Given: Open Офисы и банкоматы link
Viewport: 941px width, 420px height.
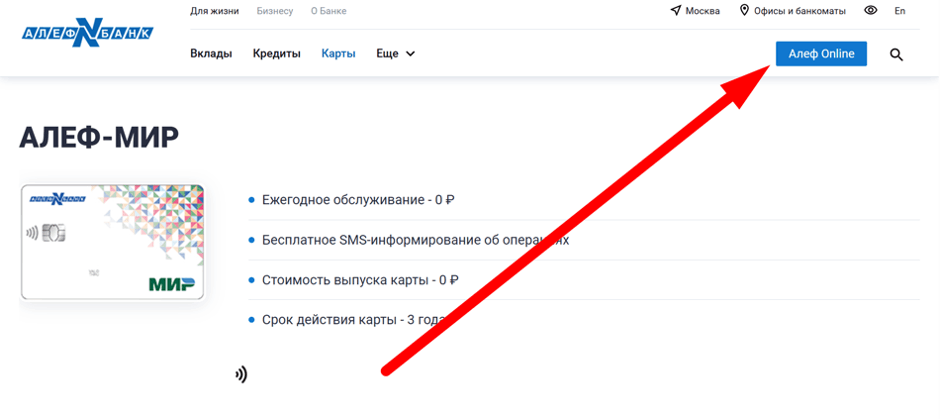Looking at the screenshot, I should click(x=801, y=11).
